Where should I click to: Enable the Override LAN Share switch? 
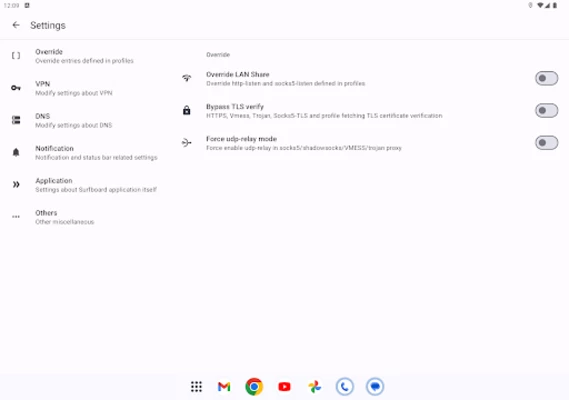point(546,78)
